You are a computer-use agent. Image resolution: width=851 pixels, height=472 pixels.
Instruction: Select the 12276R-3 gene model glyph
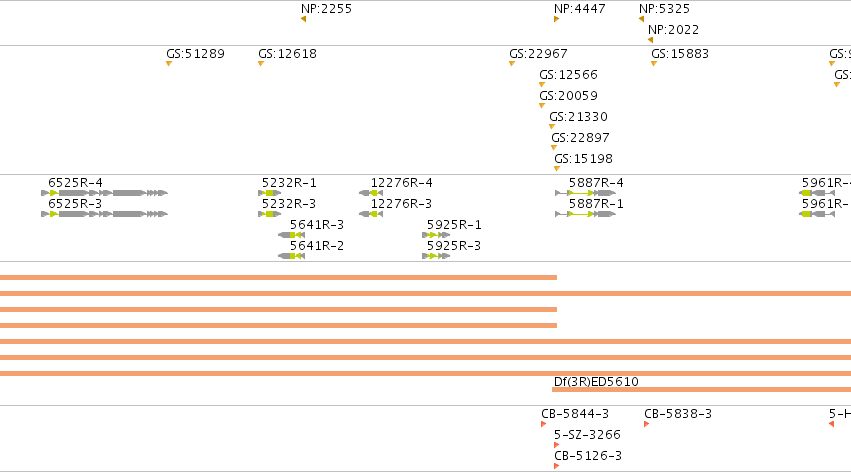[371, 214]
